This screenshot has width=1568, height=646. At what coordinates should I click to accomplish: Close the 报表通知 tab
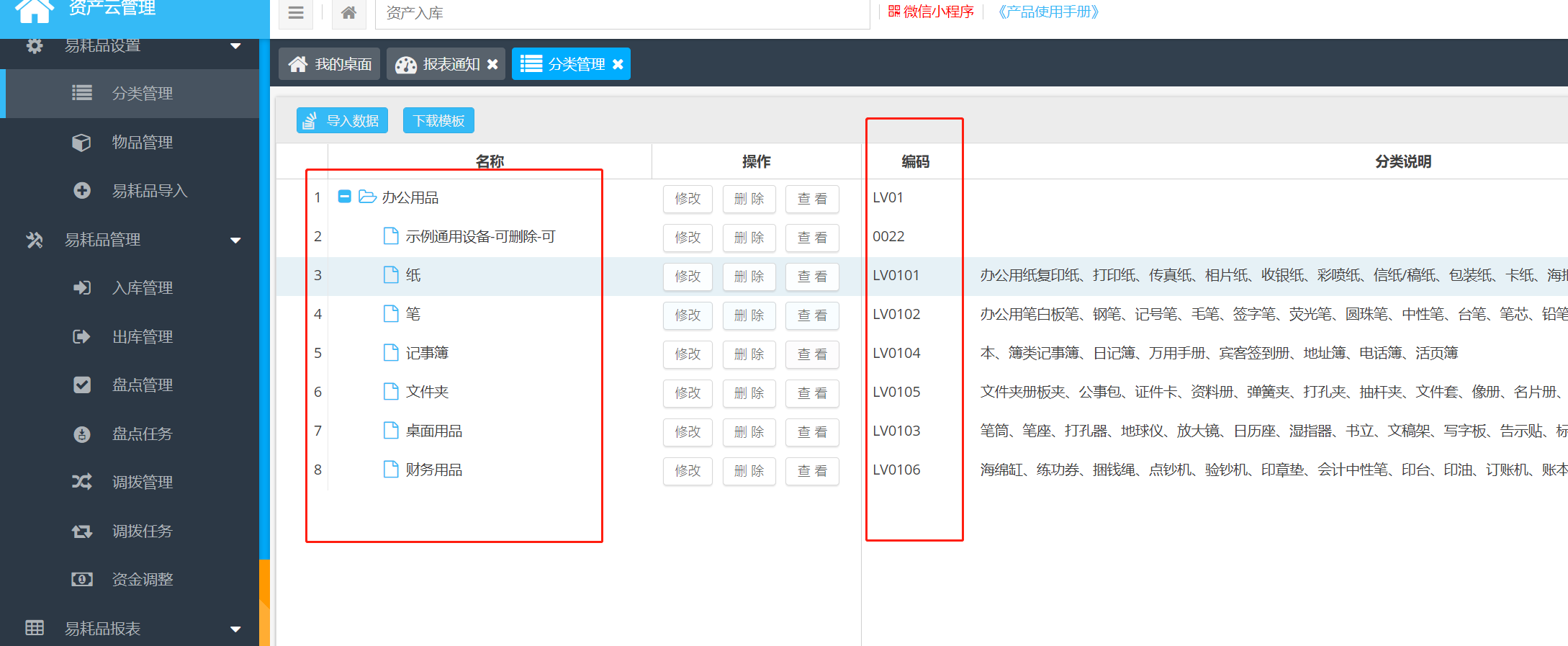coord(492,64)
